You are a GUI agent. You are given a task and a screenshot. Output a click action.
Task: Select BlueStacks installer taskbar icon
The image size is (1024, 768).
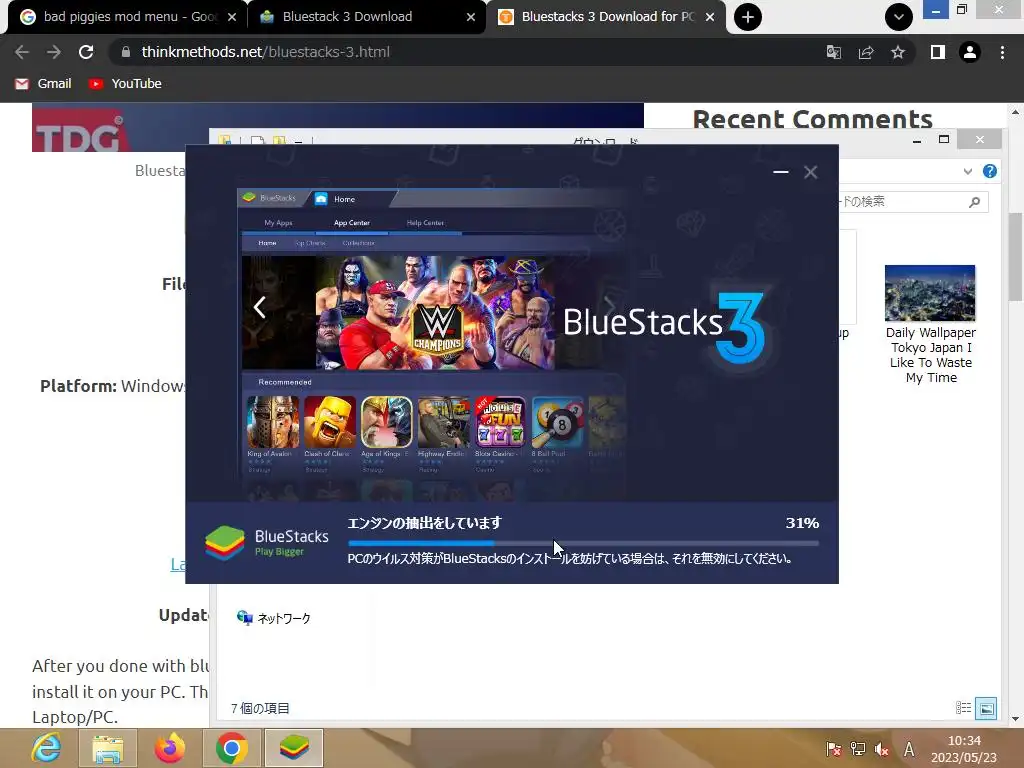(294, 748)
